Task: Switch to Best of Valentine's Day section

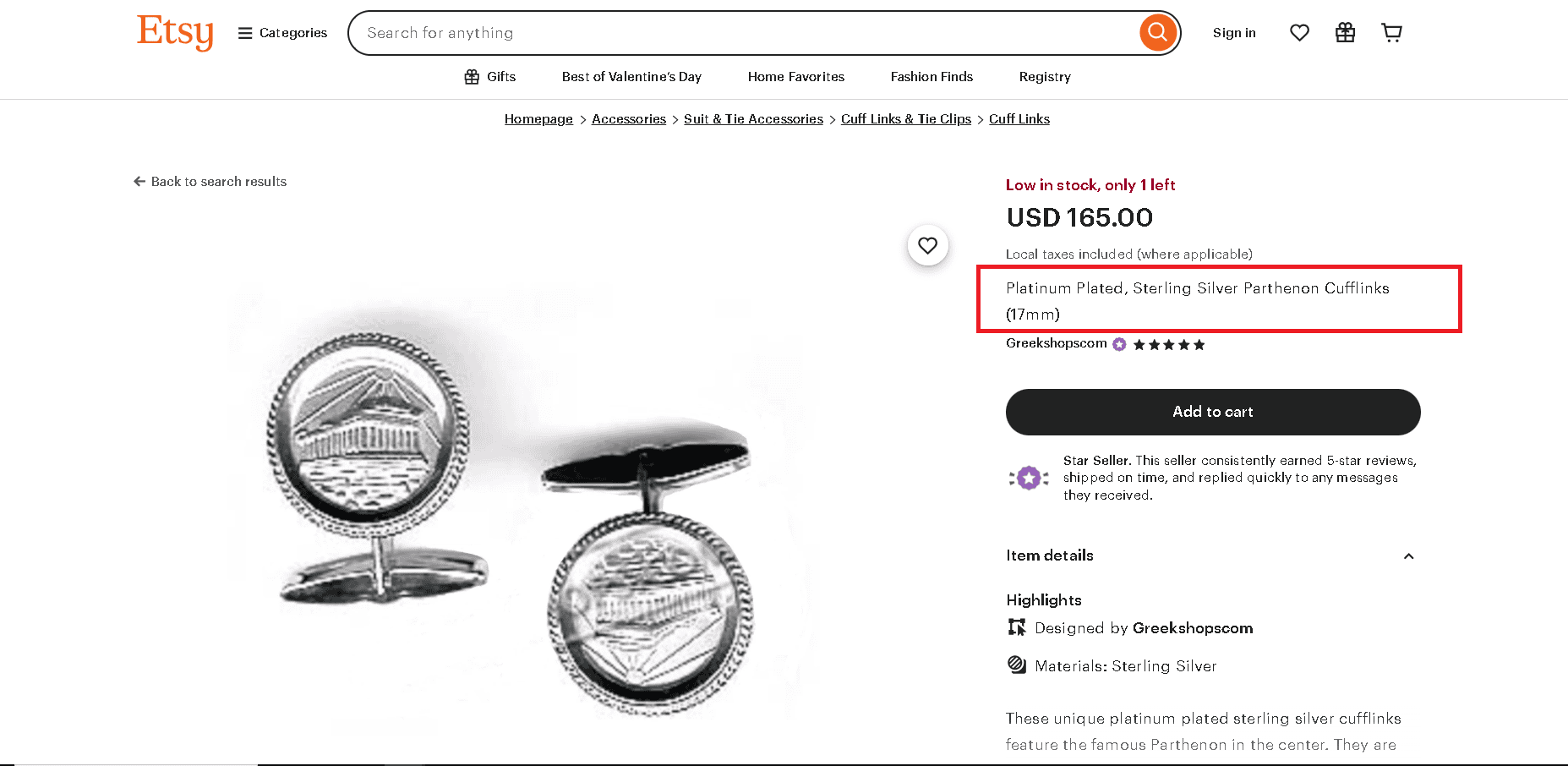Action: (x=631, y=77)
